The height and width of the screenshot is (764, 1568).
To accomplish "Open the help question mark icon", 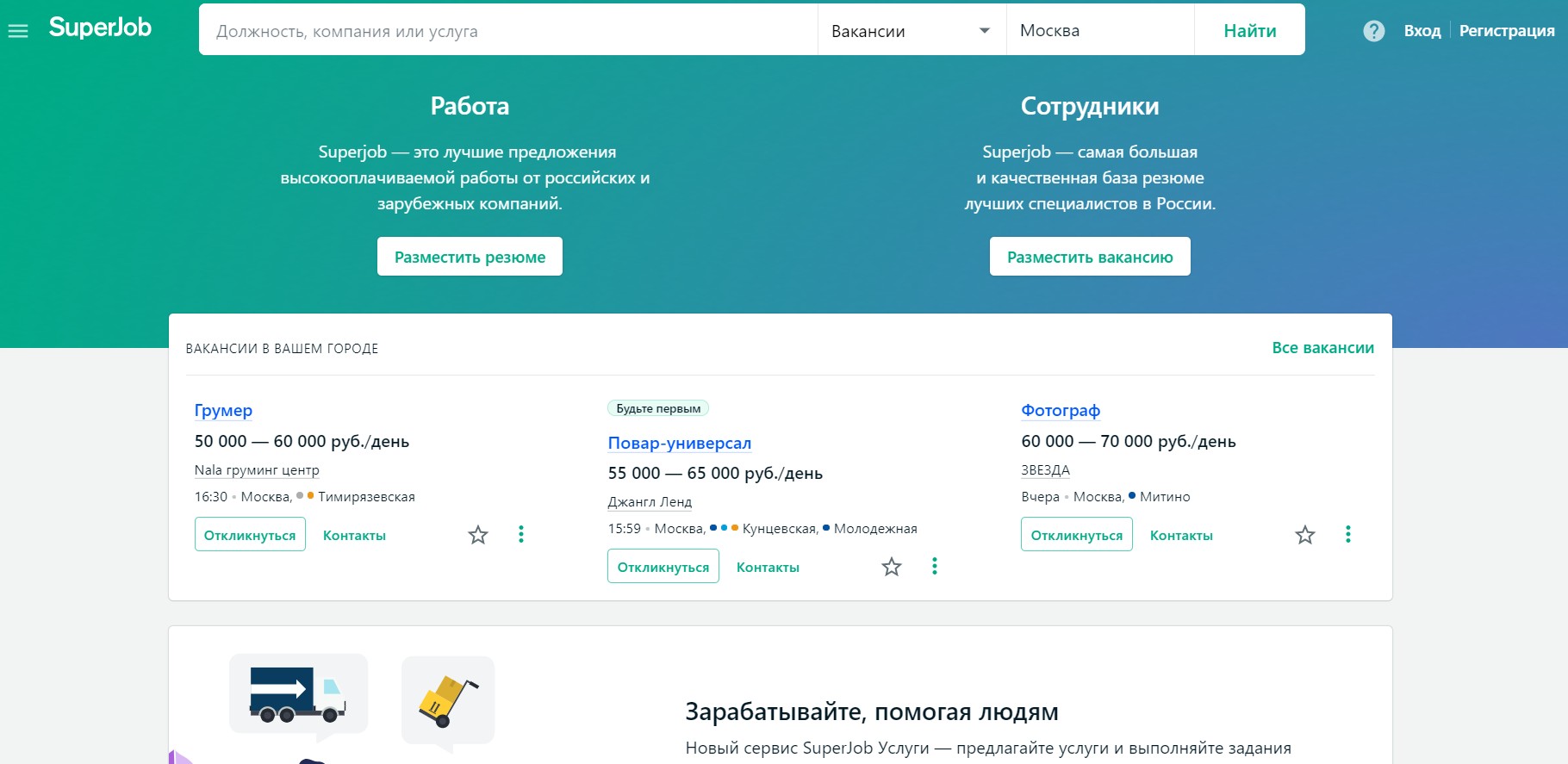I will (1374, 31).
